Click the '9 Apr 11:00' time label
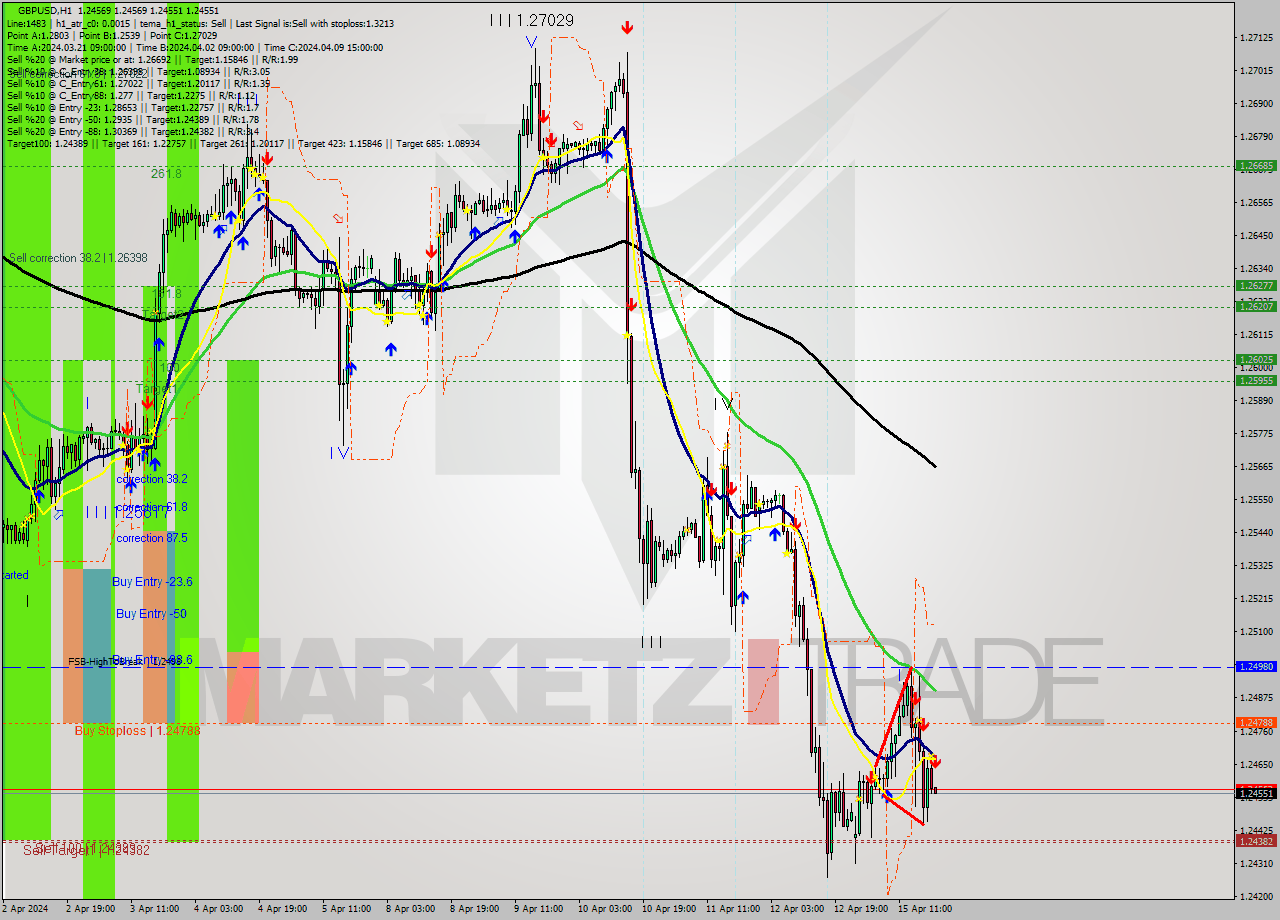1280x920 pixels. (538, 909)
